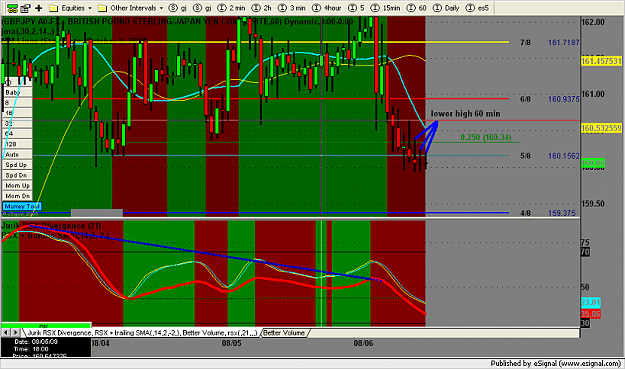Switch to the 5 interval shortcut
Screen dimensions: 625x369
tap(356, 8)
